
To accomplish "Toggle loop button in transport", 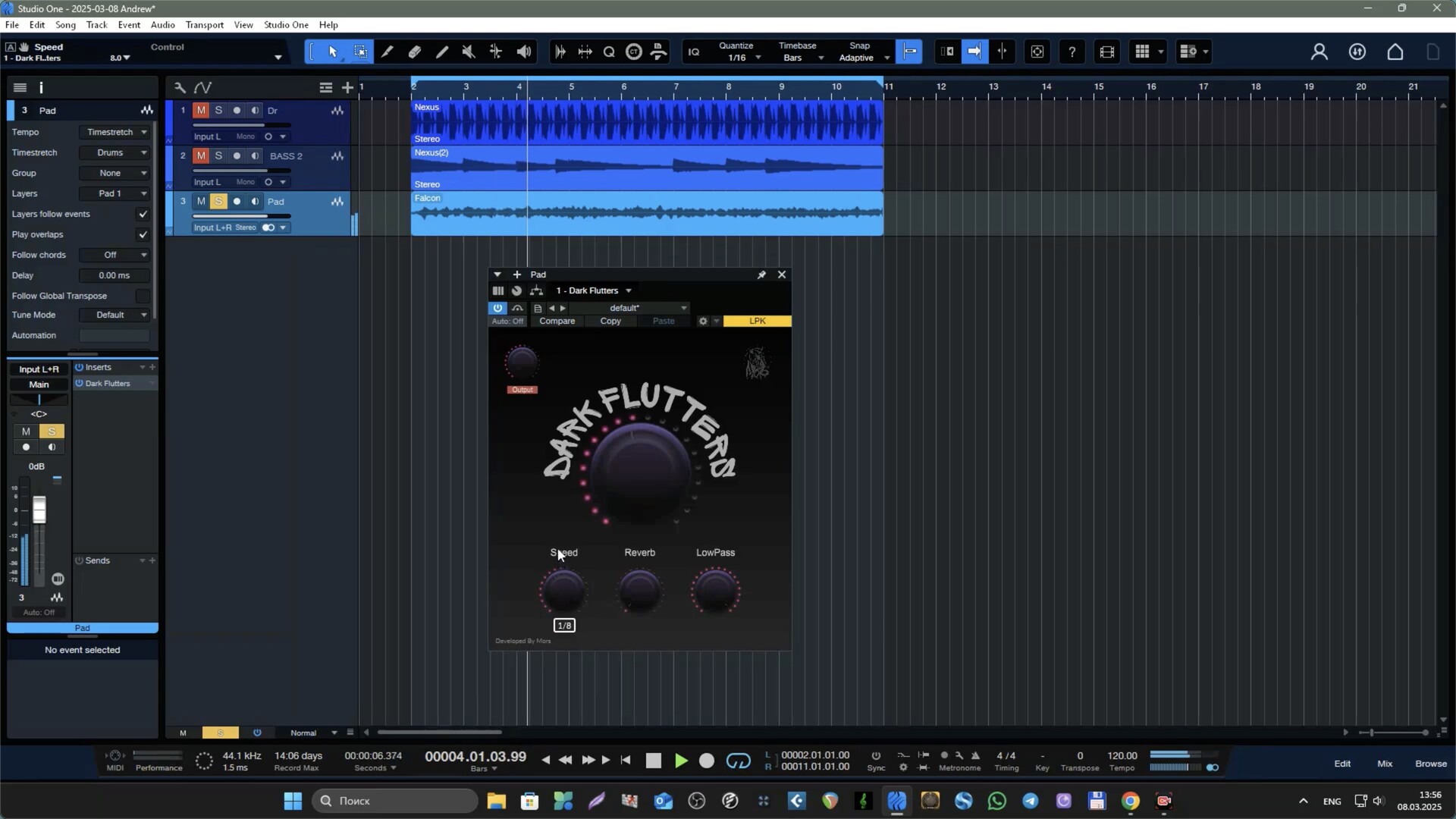I will pos(738,761).
